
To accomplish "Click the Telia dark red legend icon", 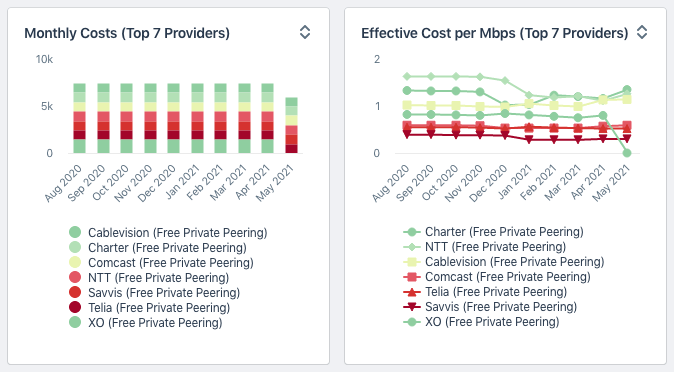I will 75,307.
